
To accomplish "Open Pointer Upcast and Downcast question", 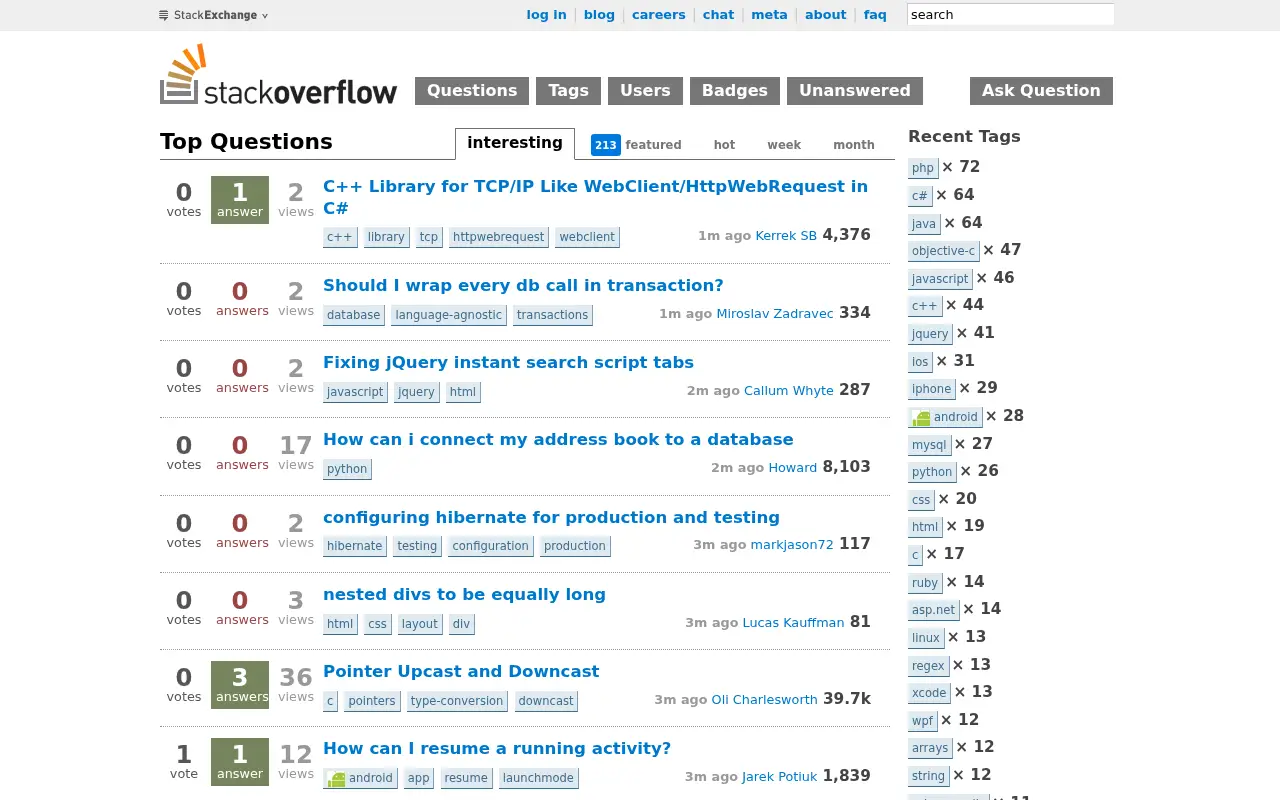I will click(461, 671).
